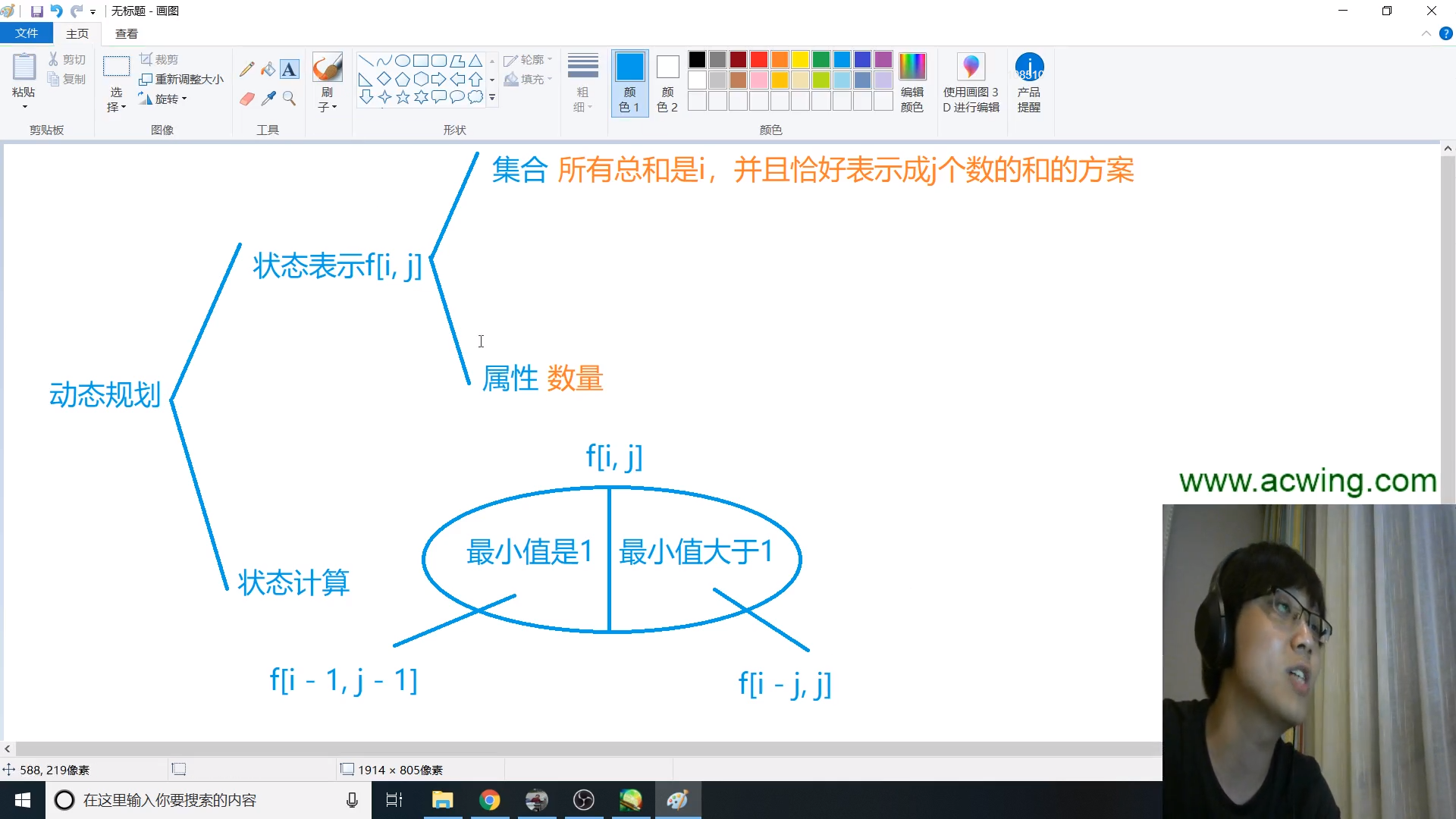This screenshot has height=819, width=1456.
Task: Choose the Diamond shape
Action: coord(384,79)
